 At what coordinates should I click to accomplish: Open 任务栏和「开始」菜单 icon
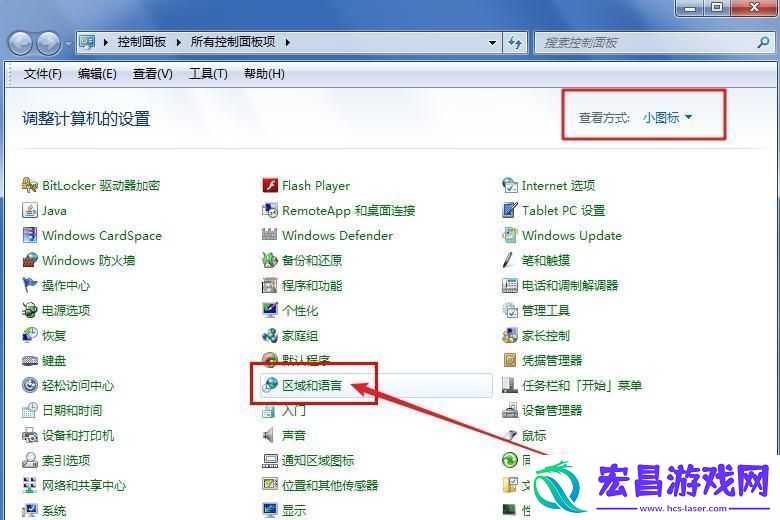pyautogui.click(x=509, y=385)
